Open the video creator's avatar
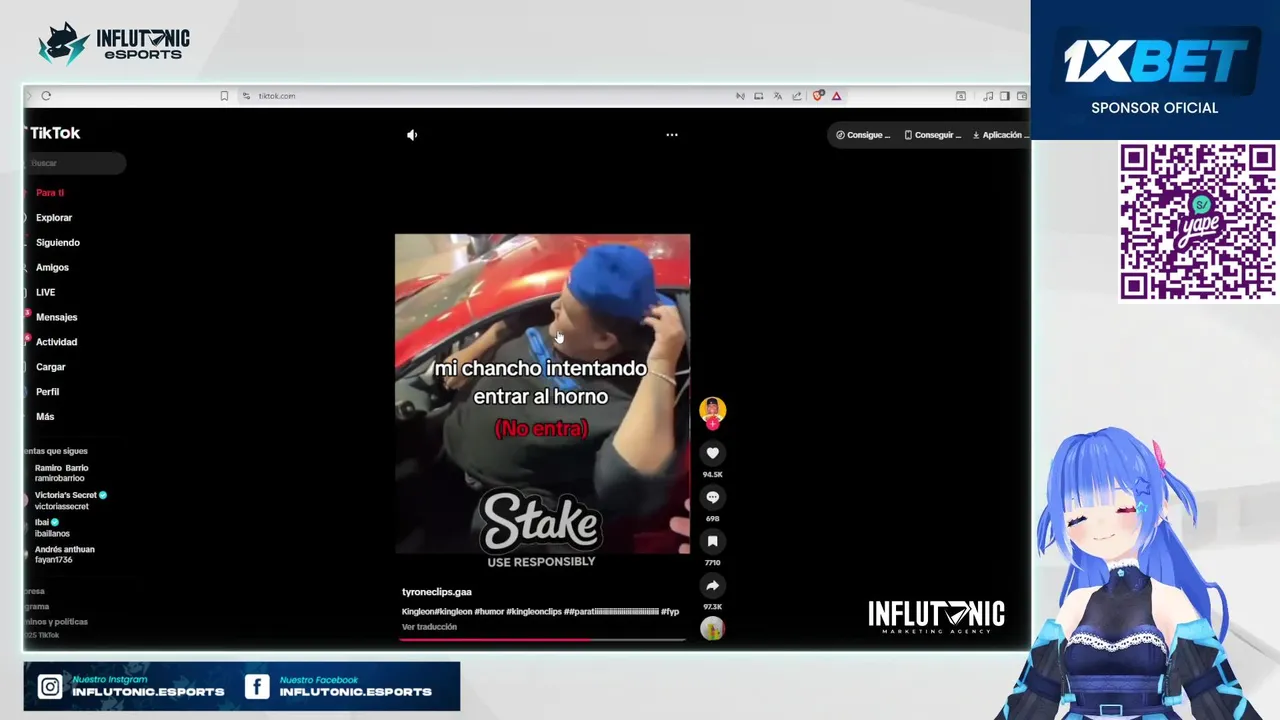Image resolution: width=1280 pixels, height=720 pixels. [x=712, y=409]
